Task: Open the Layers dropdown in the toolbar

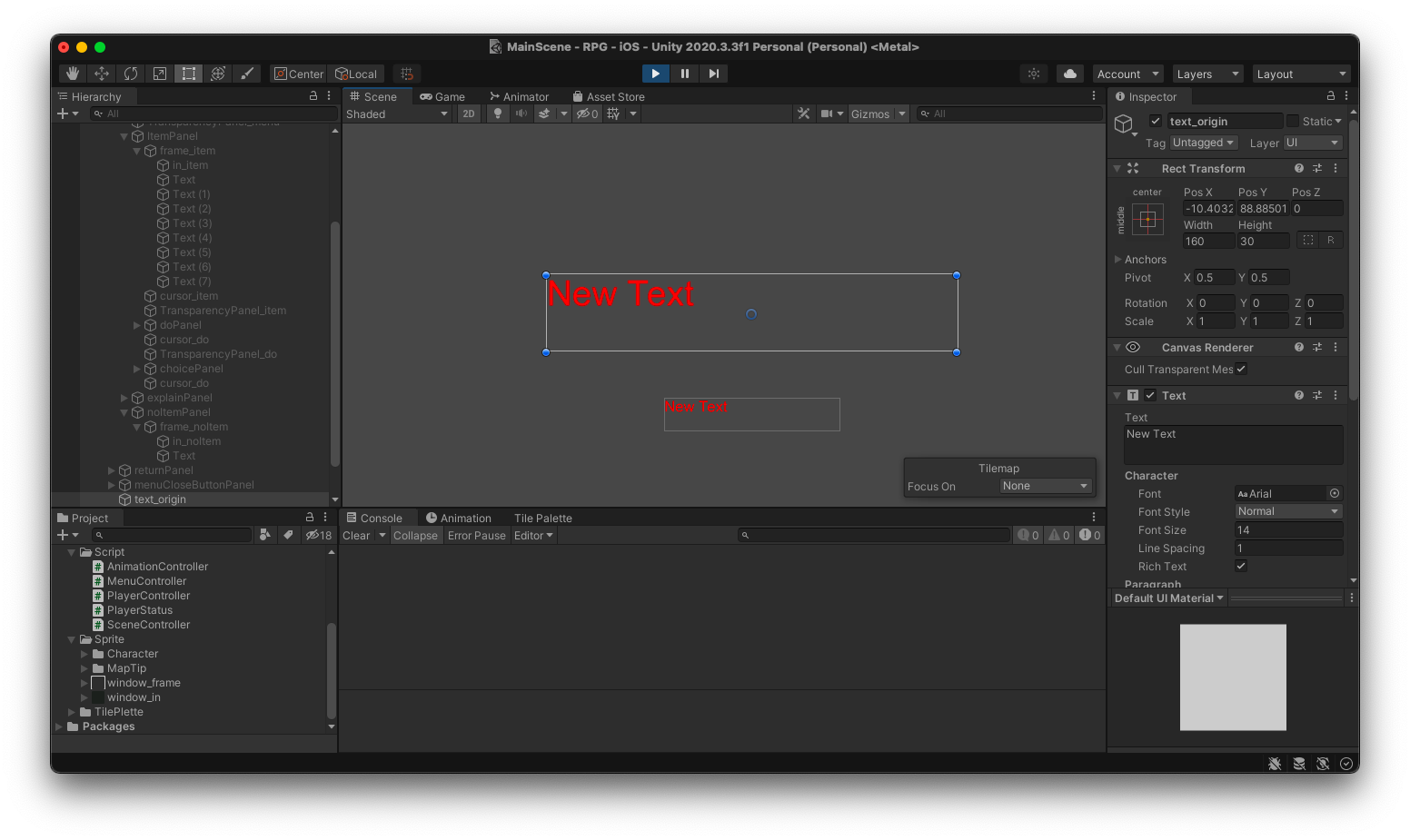Action: coord(1207,74)
